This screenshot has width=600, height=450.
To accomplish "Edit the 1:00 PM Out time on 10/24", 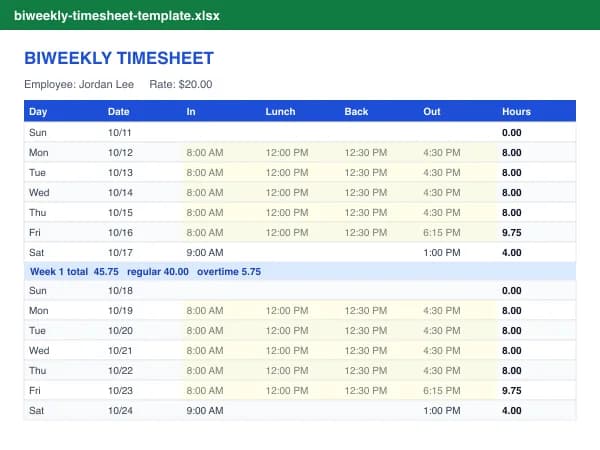I will [442, 411].
